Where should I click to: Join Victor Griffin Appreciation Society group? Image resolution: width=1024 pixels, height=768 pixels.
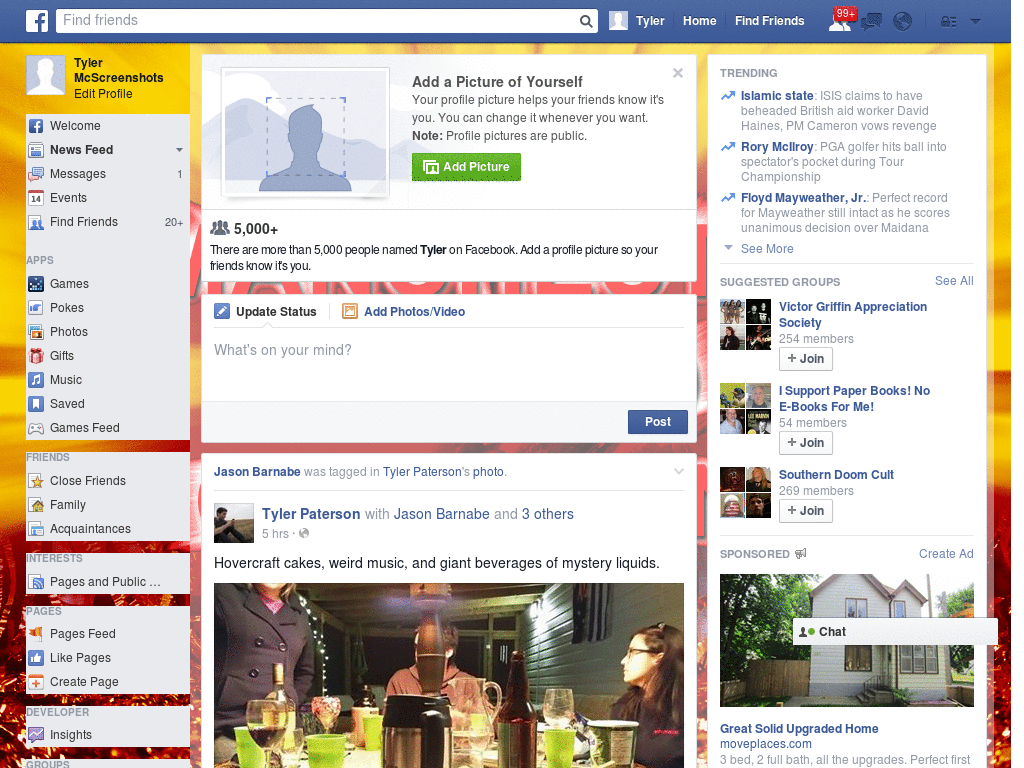(806, 359)
